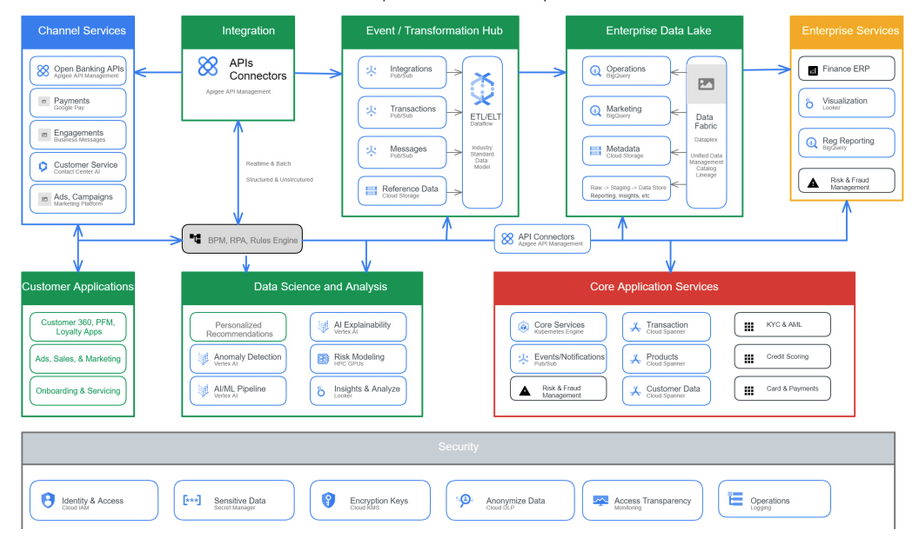Viewport: 919px width, 539px height.
Task: Click the Anonymize Data magnifier icon
Action: tap(465, 500)
